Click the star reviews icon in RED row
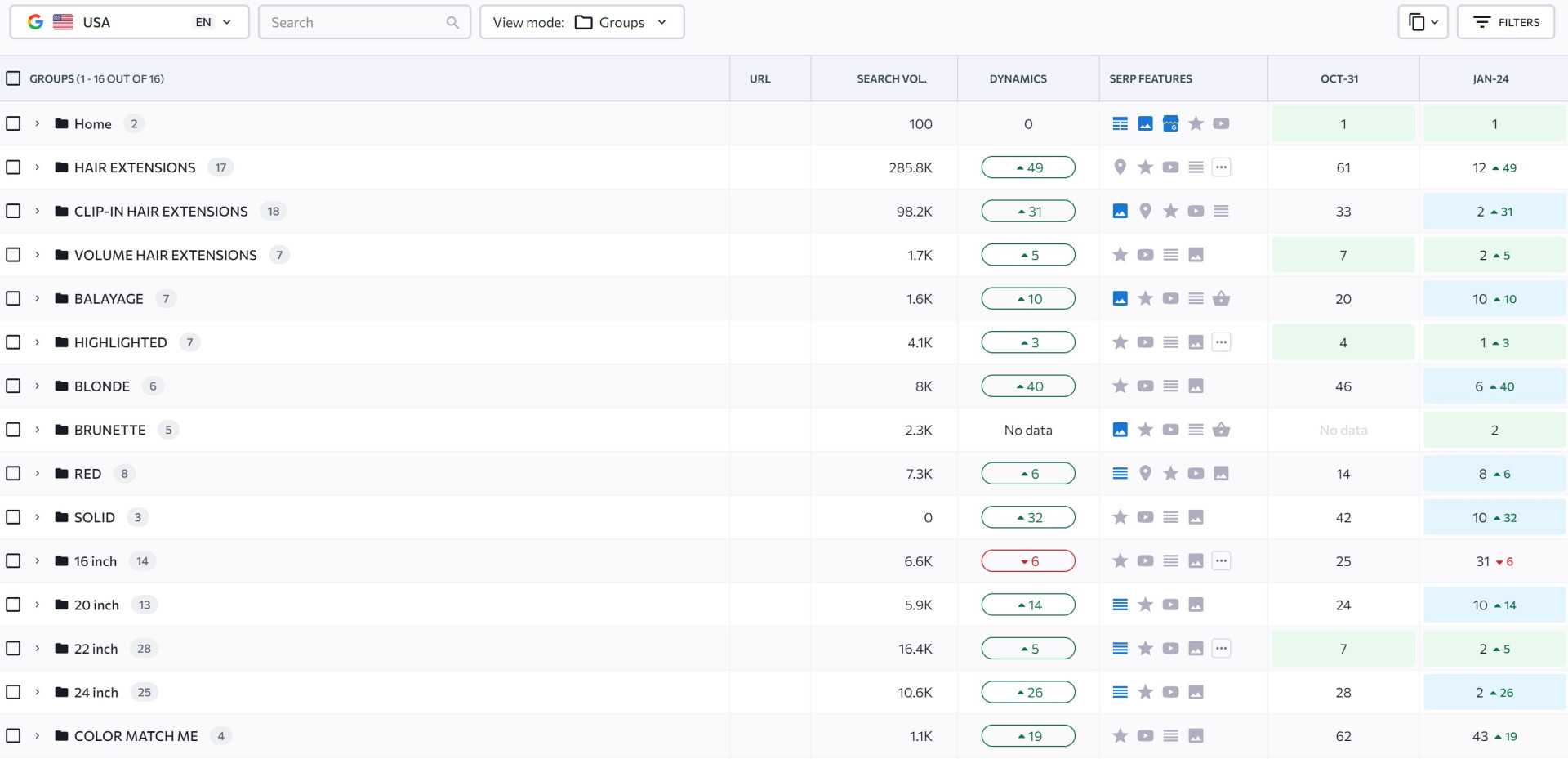The image size is (1568, 759). [1170, 474]
